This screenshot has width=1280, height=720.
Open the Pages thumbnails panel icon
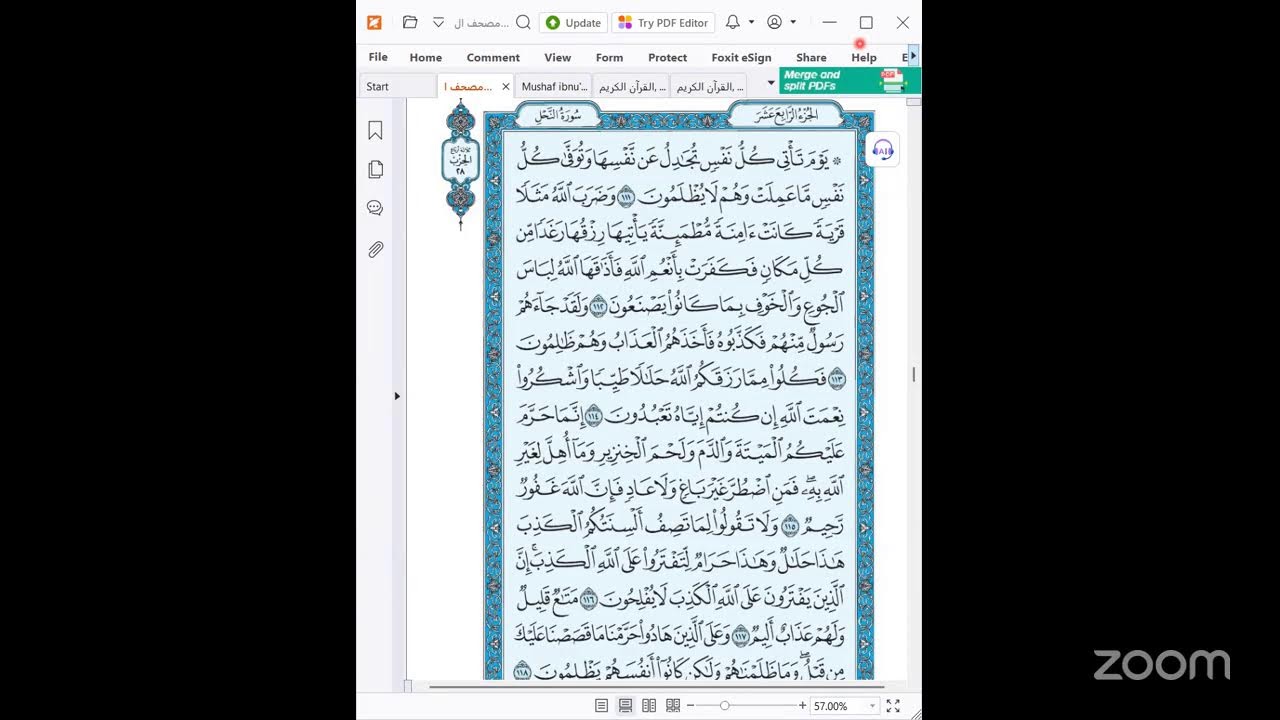[376, 169]
